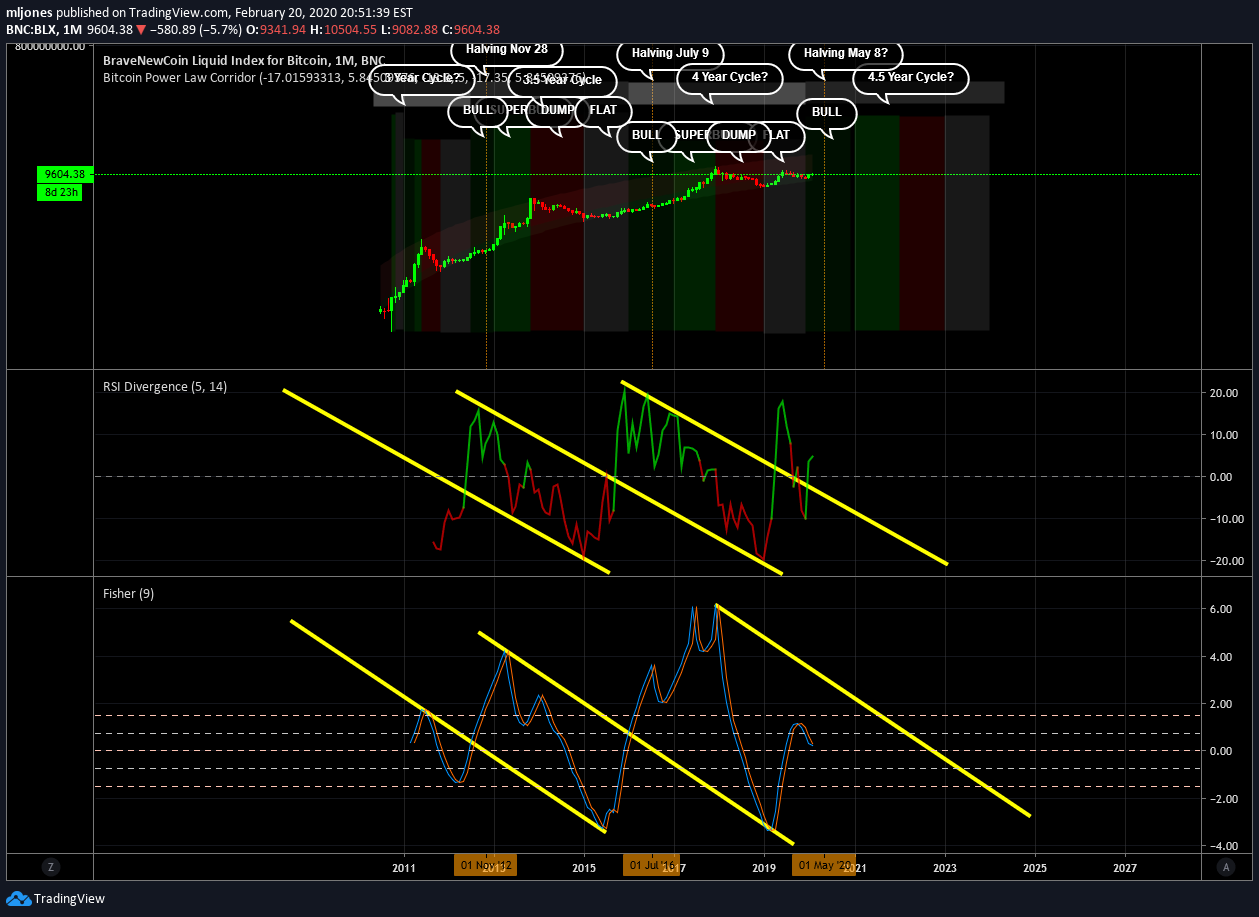
Task: Click the 2023 year label on time axis
Action: pos(946,866)
